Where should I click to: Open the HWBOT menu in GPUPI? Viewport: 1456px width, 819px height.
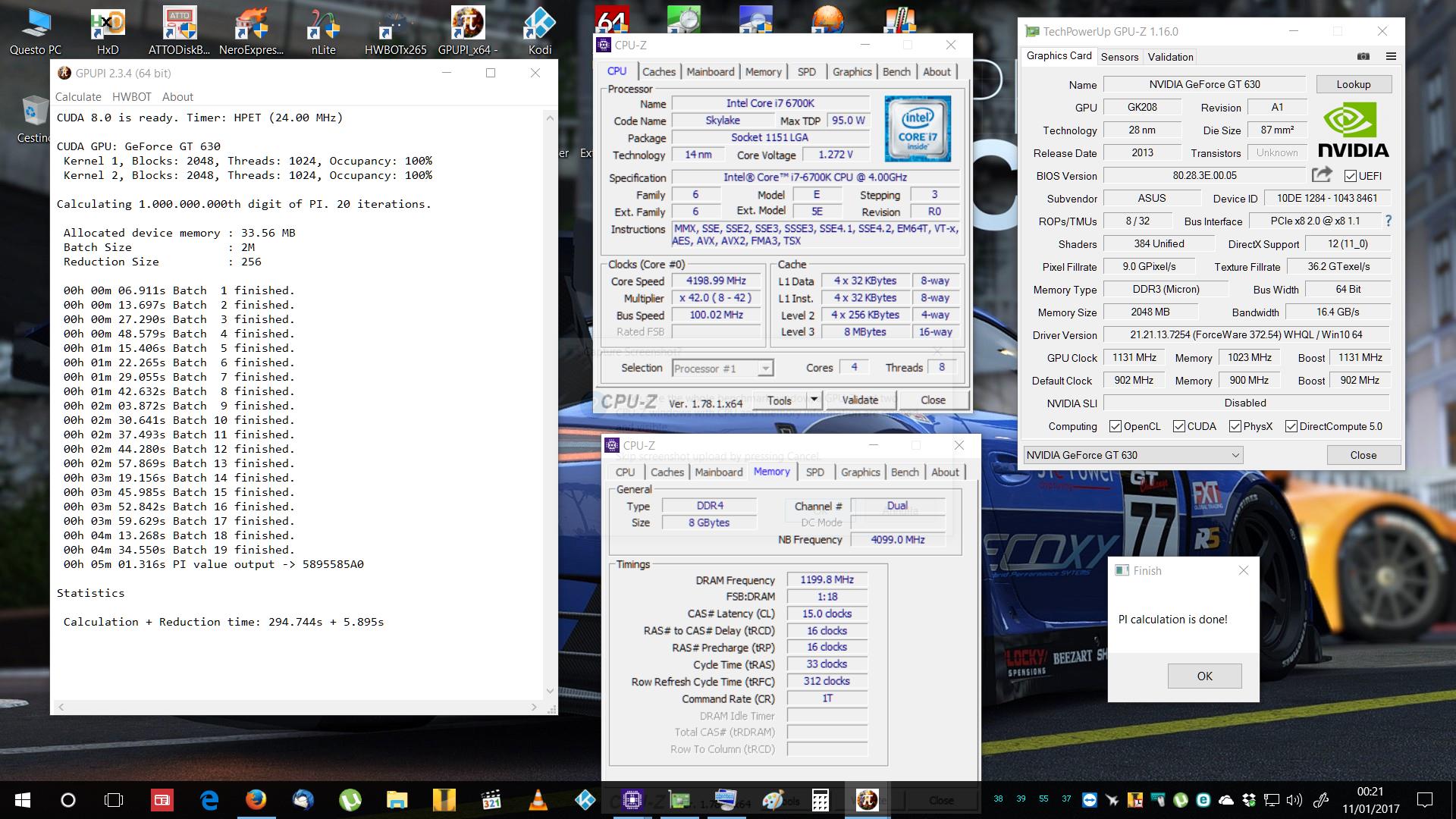coord(132,96)
